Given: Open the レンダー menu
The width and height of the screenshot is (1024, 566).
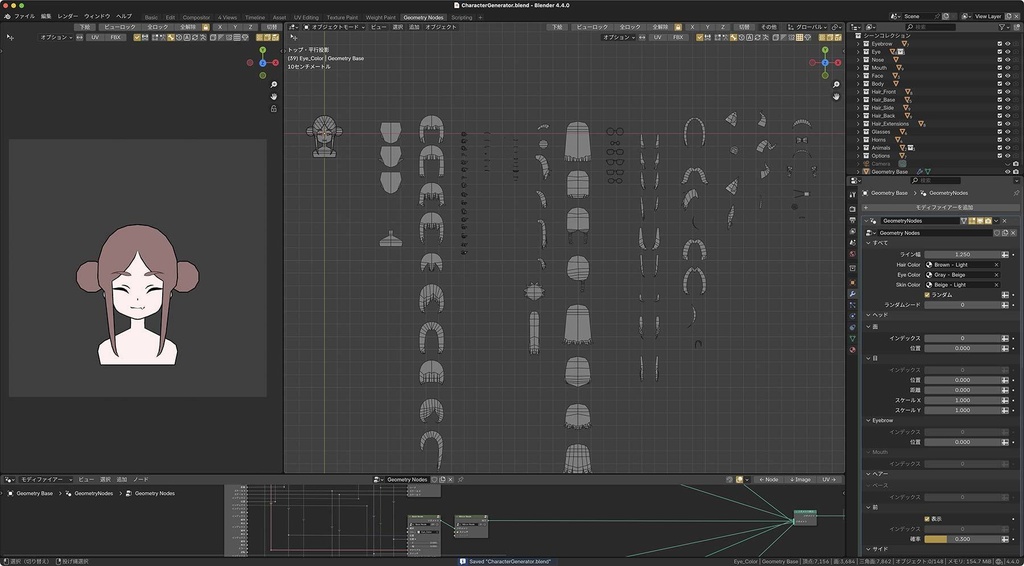Looking at the screenshot, I should [x=68, y=16].
